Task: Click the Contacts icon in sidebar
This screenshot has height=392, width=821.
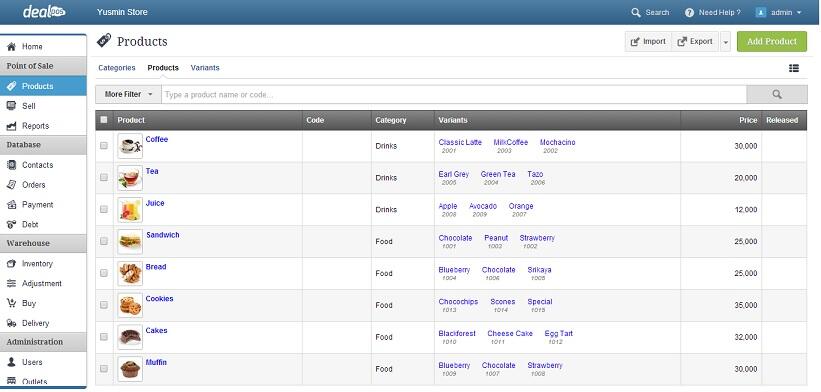Action: [x=11, y=165]
